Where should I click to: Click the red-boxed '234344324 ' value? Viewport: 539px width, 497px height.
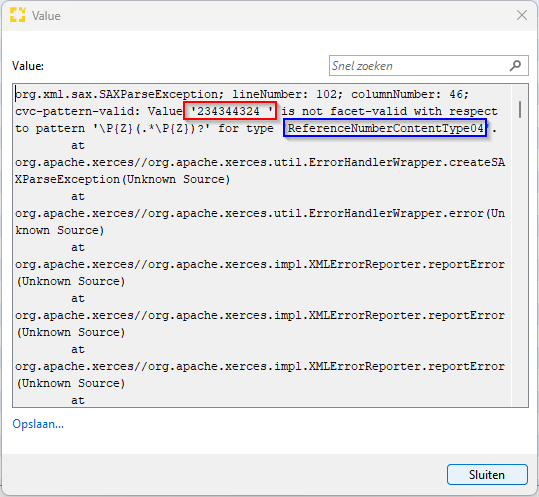[230, 111]
